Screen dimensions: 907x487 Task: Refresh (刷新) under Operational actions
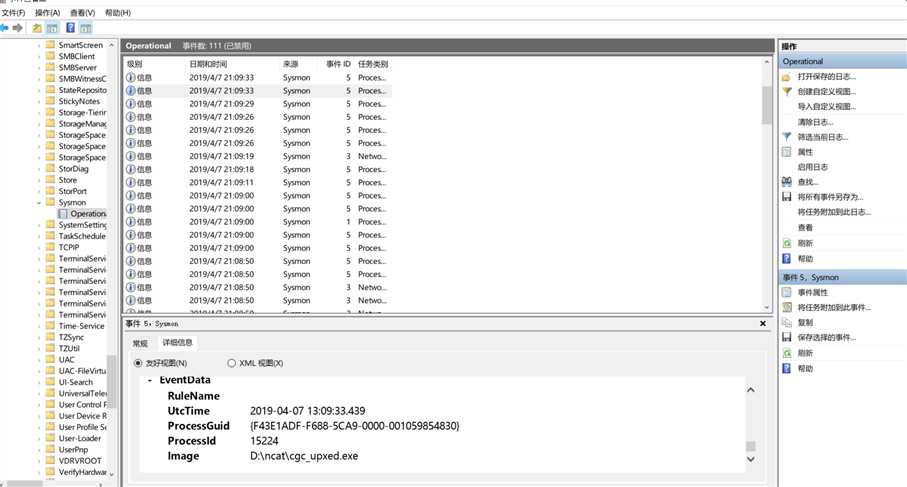(805, 244)
